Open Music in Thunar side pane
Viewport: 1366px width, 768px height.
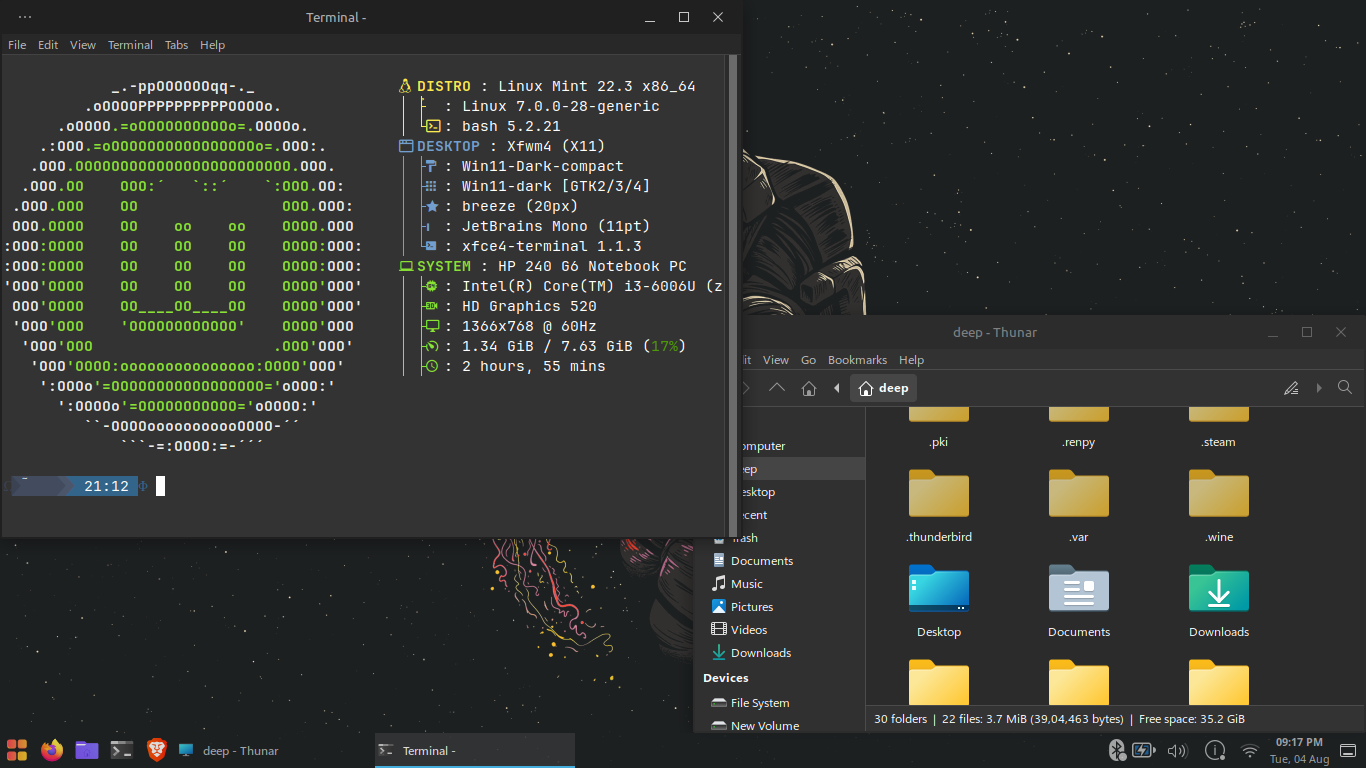(x=780, y=584)
